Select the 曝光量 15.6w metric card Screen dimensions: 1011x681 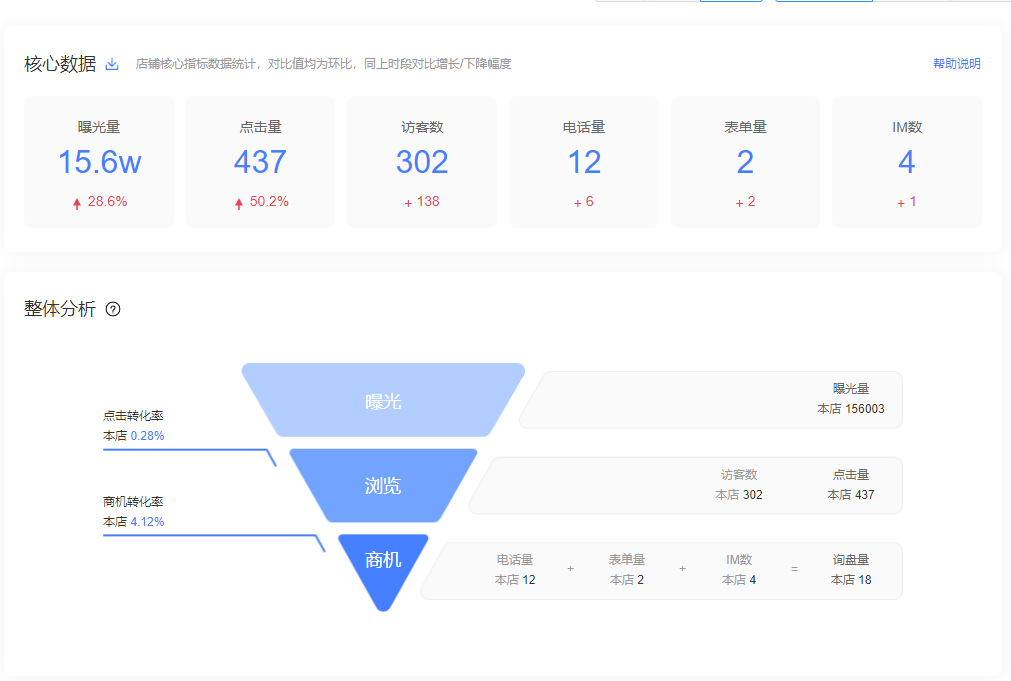pyautogui.click(x=99, y=161)
